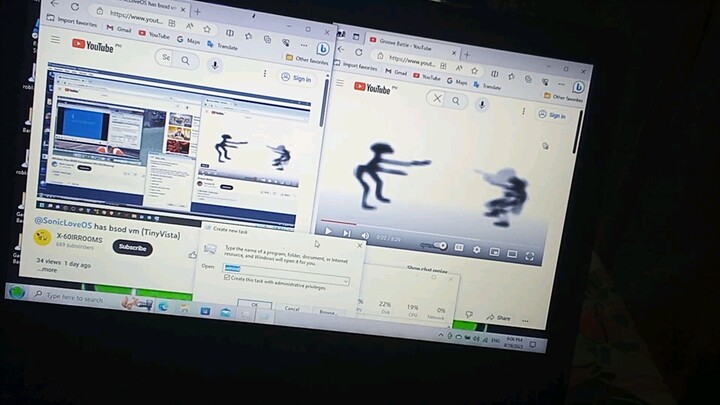
Task: Enter fullscreen on the right video player
Action: pyautogui.click(x=530, y=256)
